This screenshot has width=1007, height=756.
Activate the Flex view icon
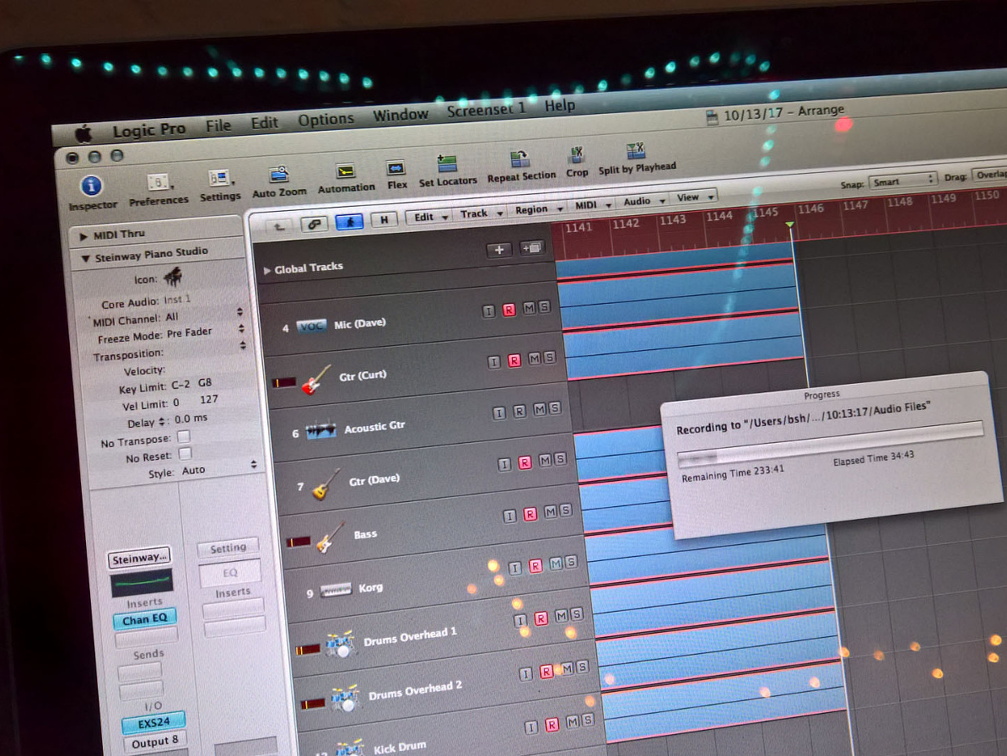point(396,169)
